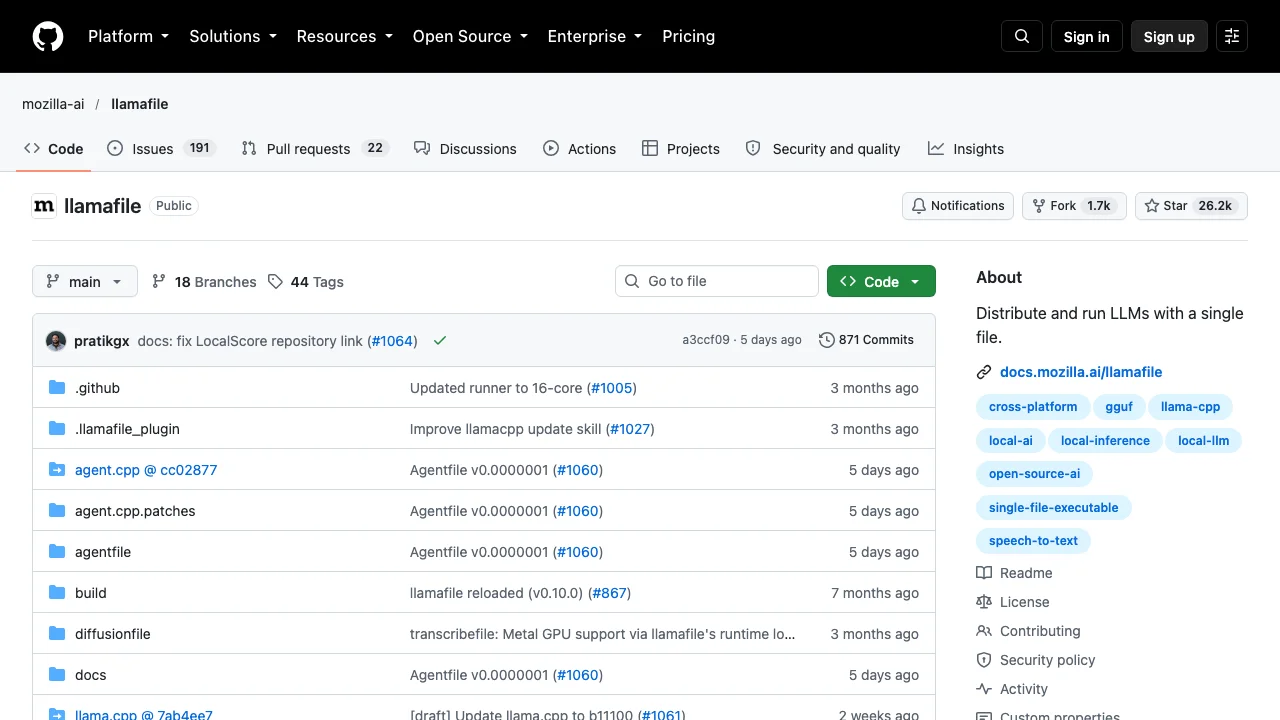
Task: Select the cross-platform topic tag
Action: click(x=1033, y=407)
